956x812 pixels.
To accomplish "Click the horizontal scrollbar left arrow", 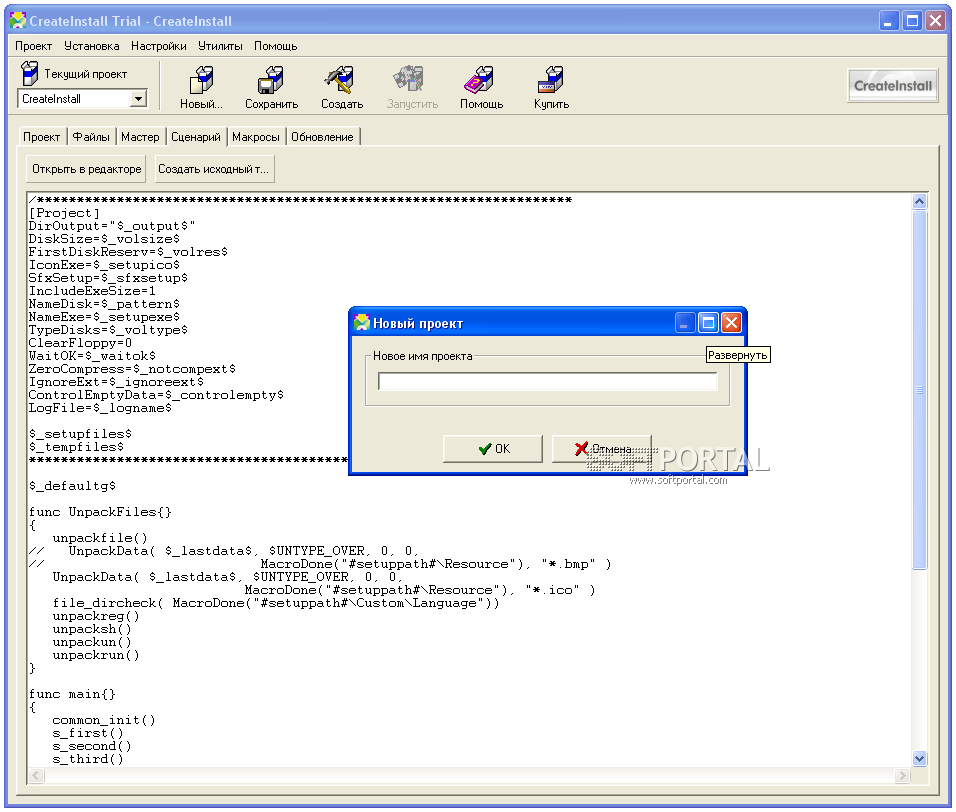I will (36, 775).
